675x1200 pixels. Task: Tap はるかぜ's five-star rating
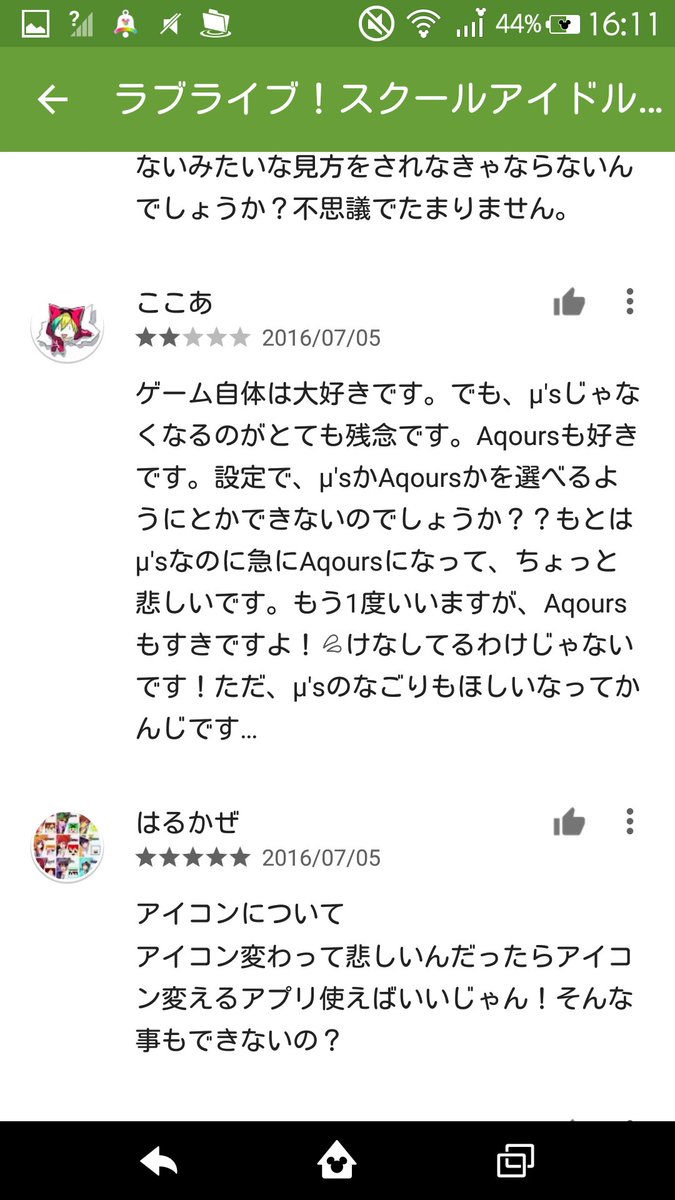pos(193,858)
